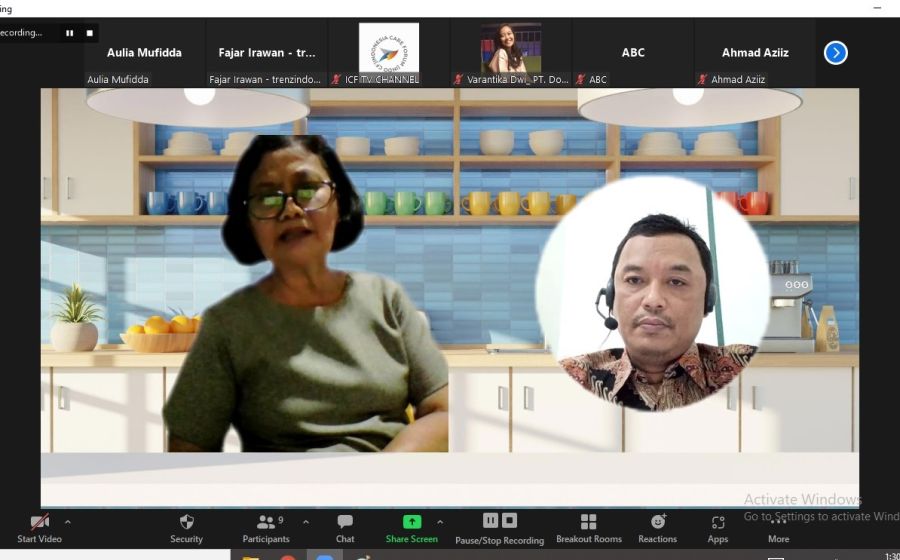Expand the caret next to Participants

(306, 522)
